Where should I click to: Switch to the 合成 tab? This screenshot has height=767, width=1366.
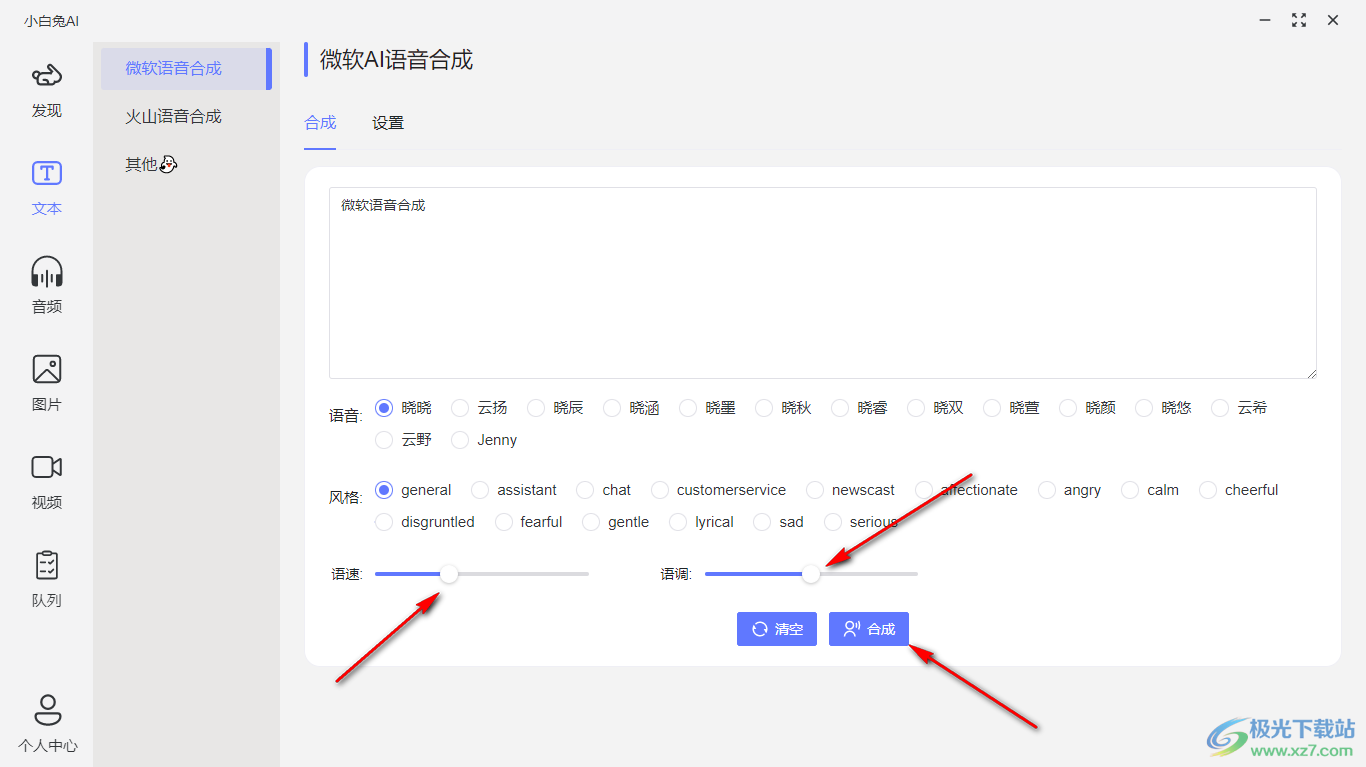[x=320, y=123]
